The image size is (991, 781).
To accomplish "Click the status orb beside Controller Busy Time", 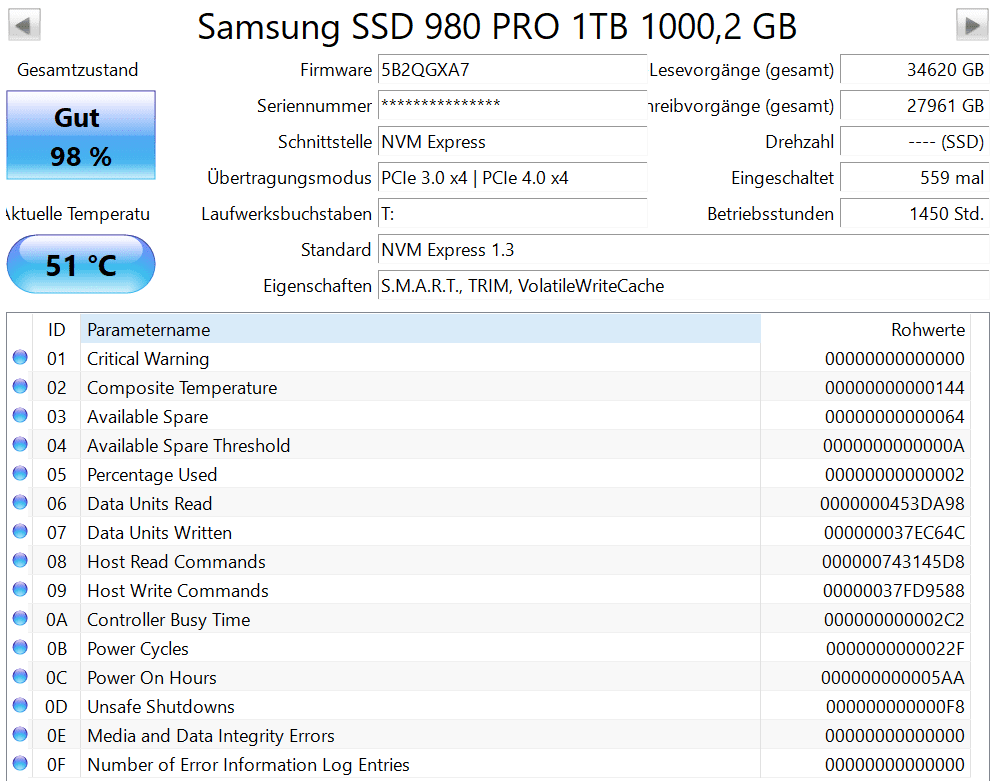I will point(20,619).
